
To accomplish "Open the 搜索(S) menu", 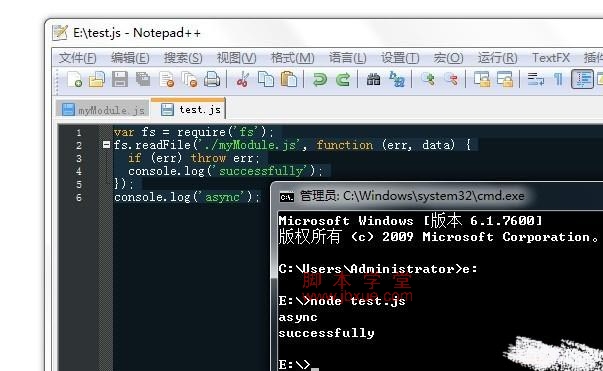I will (183, 58).
